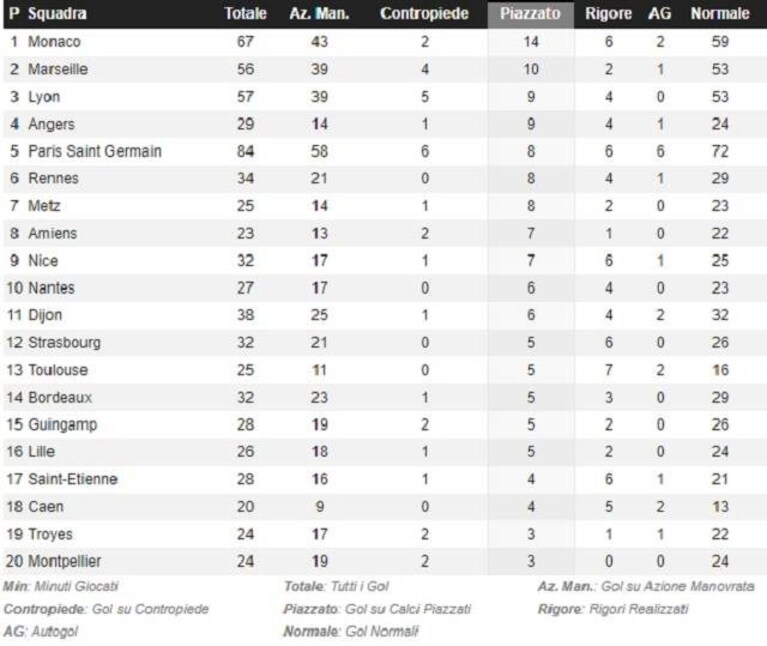Click the Contropiede column header
Screen dimensions: 767x646
tap(424, 14)
